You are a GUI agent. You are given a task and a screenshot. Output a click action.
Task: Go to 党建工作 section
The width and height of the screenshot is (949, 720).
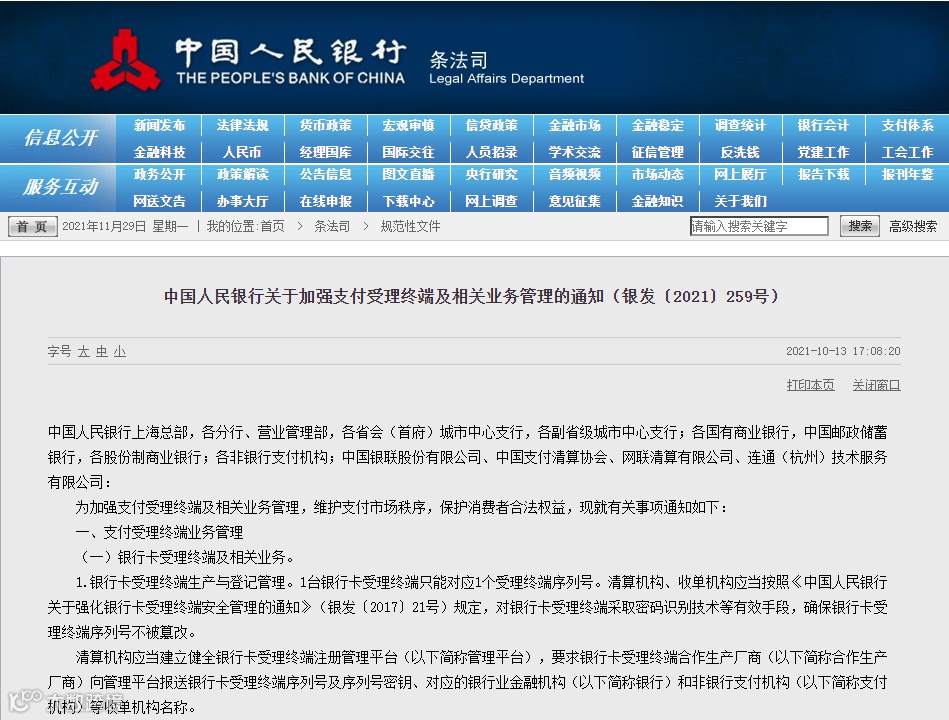tap(823, 152)
